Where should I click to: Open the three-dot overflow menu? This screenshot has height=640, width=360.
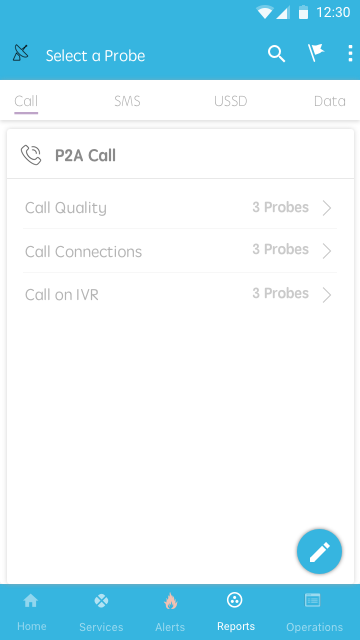(350, 53)
